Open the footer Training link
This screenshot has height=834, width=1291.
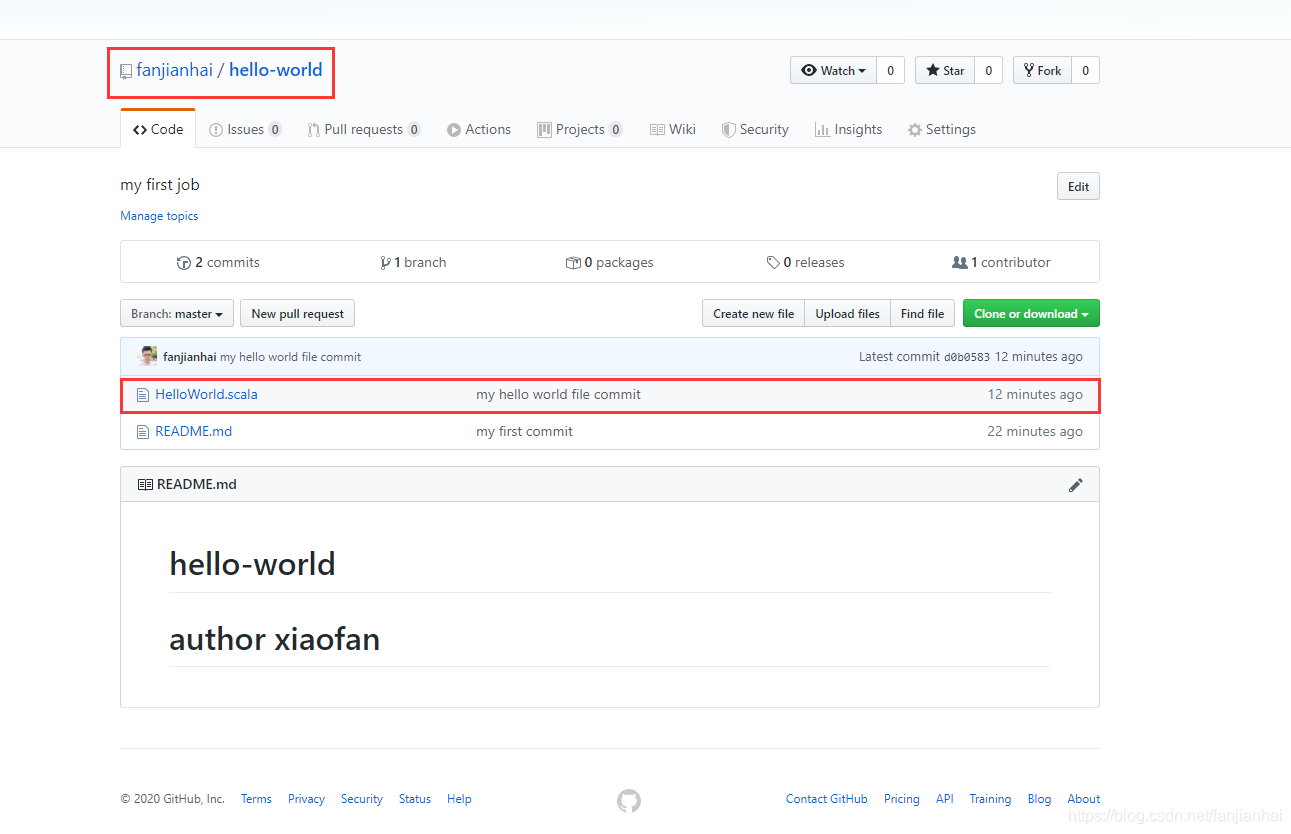tap(990, 799)
